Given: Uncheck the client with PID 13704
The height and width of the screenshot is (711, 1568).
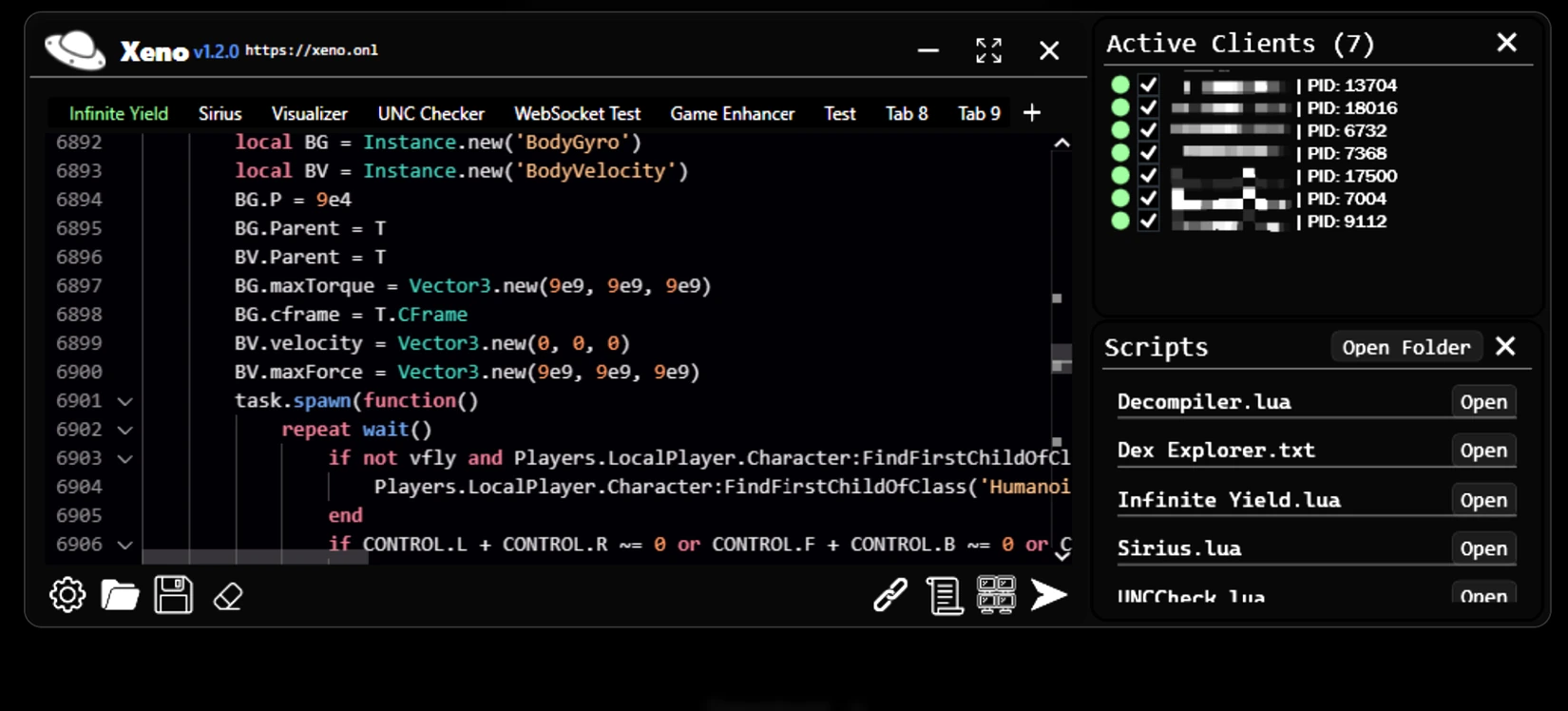Looking at the screenshot, I should [1148, 85].
